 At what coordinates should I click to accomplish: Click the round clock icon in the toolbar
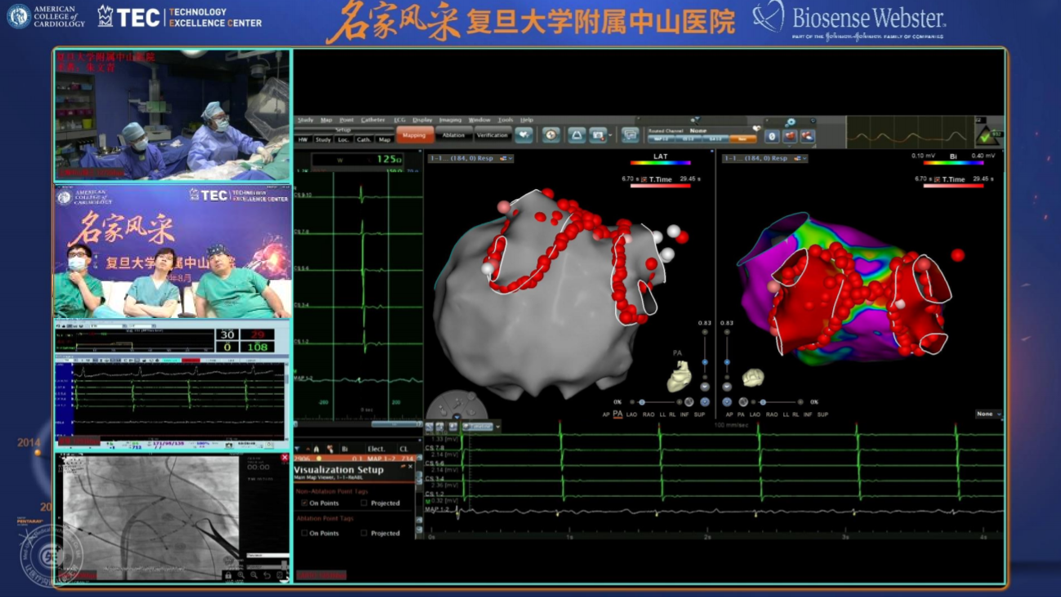(551, 135)
